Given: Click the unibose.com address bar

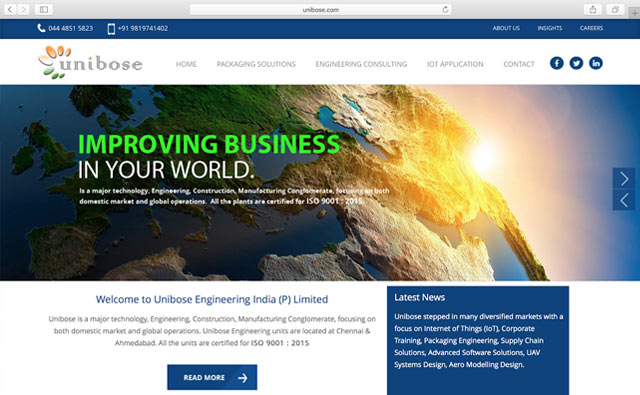Looking at the screenshot, I should click(x=320, y=9).
